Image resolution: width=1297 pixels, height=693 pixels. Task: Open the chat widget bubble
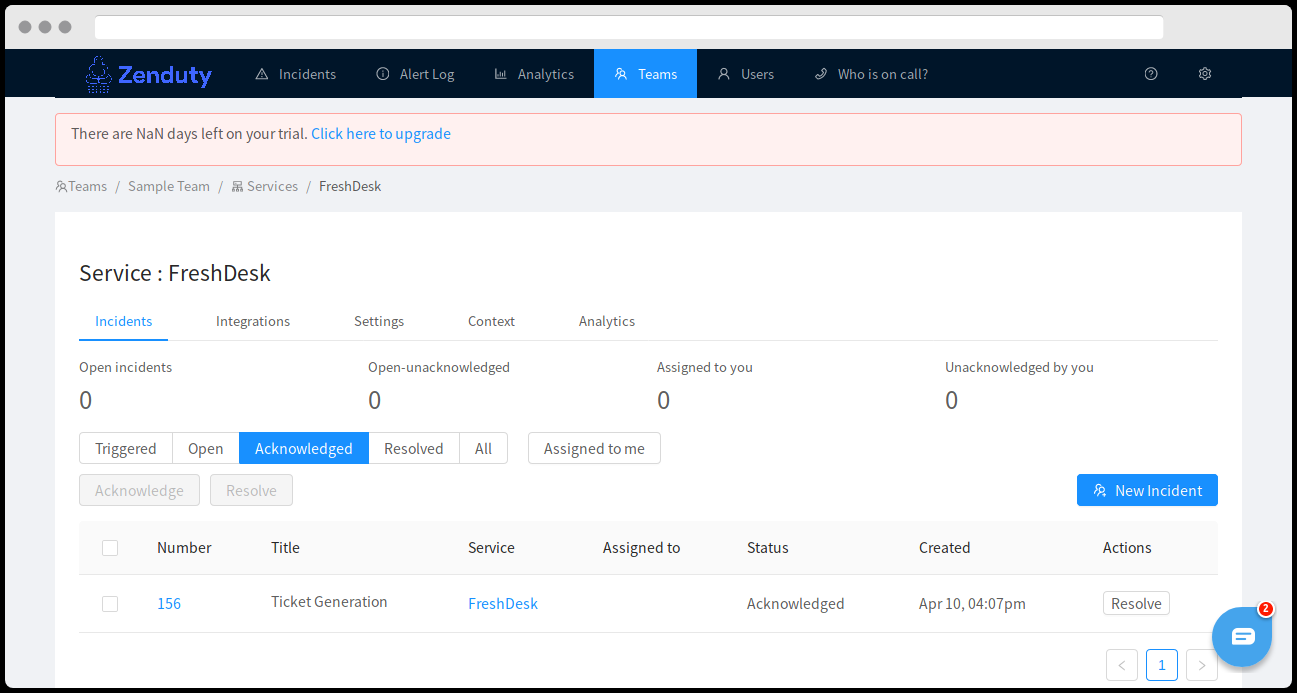coord(1242,637)
